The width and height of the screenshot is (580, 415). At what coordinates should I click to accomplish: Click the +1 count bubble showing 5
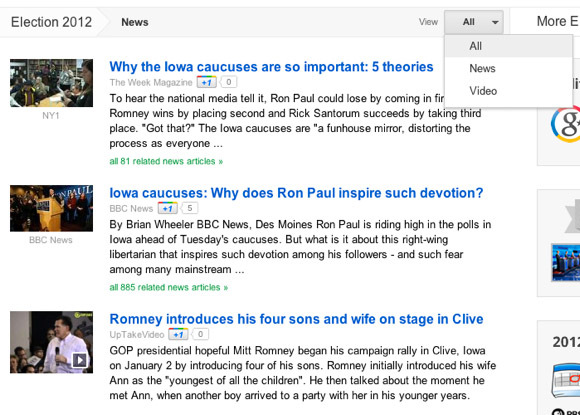(189, 208)
